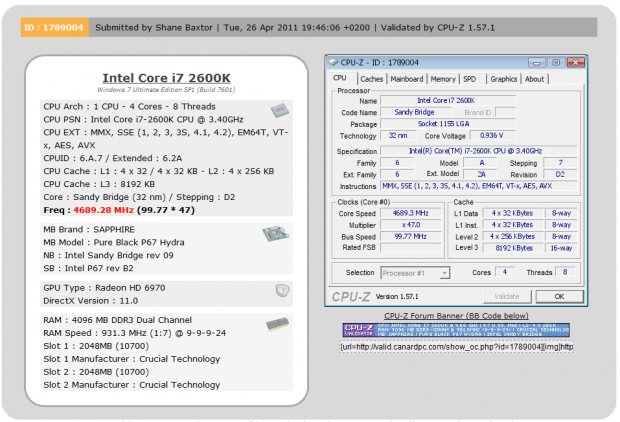Click the 16-way cache associativity value
Screen dimensions: 620x422
point(561,248)
